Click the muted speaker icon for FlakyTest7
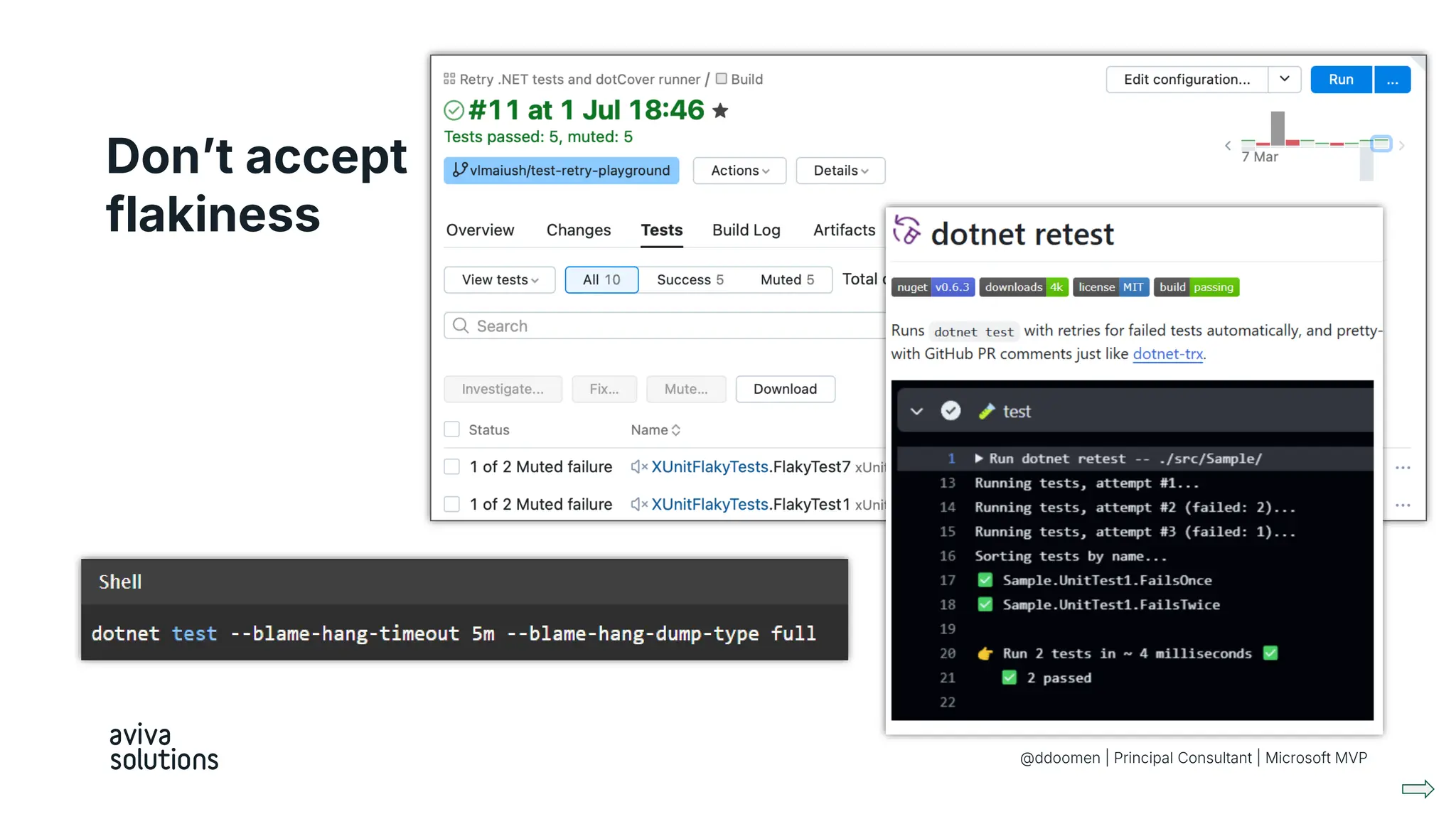This screenshot has height=819, width=1456. (638, 467)
